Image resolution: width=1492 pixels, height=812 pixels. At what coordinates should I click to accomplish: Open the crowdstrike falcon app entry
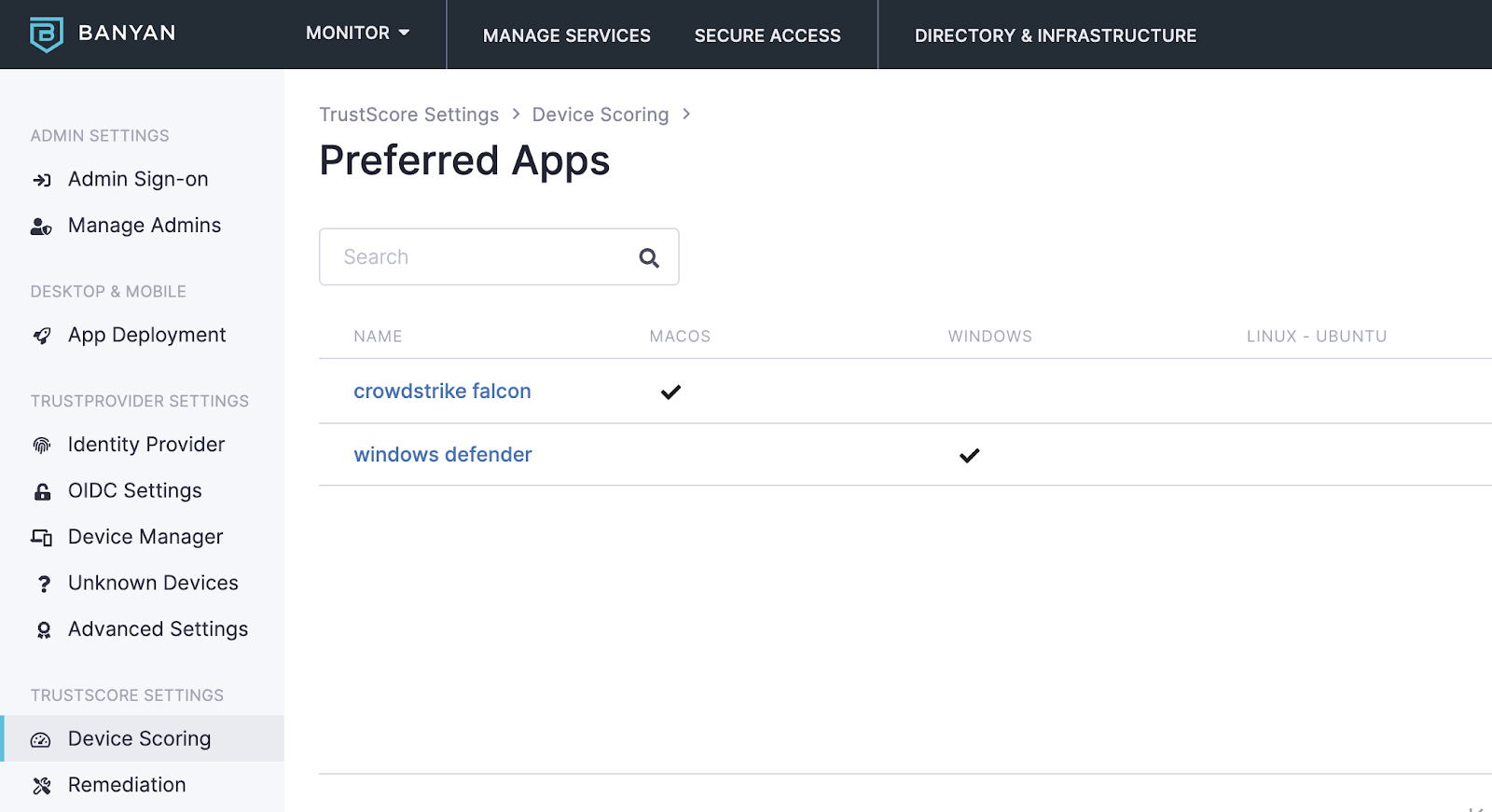[x=442, y=392]
